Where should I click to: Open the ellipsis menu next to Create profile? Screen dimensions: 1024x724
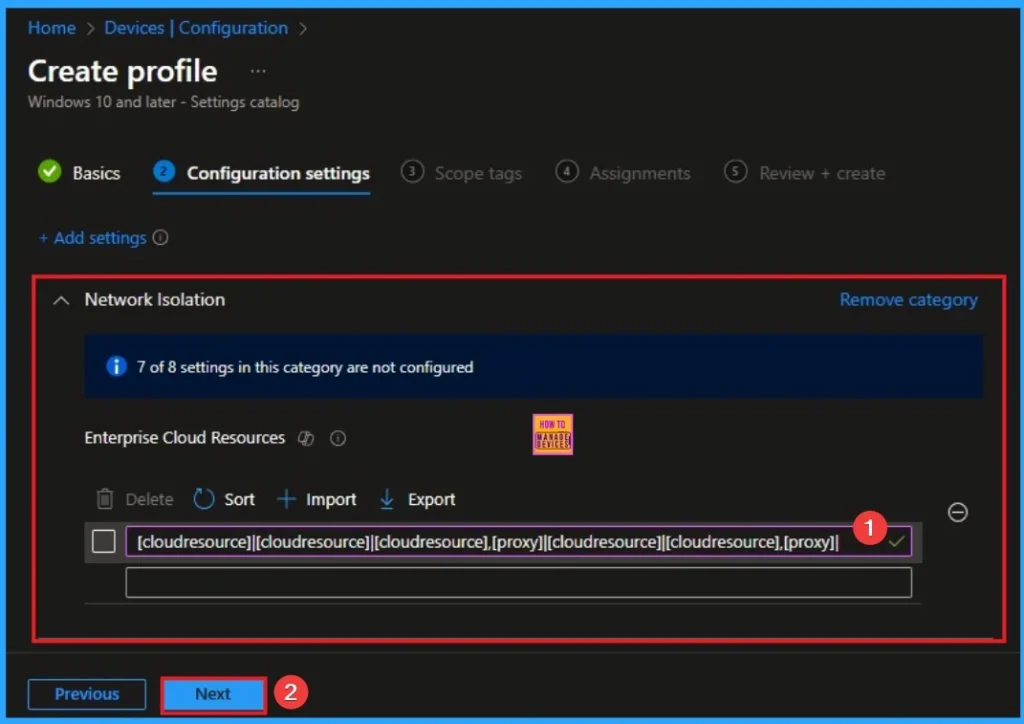click(258, 70)
